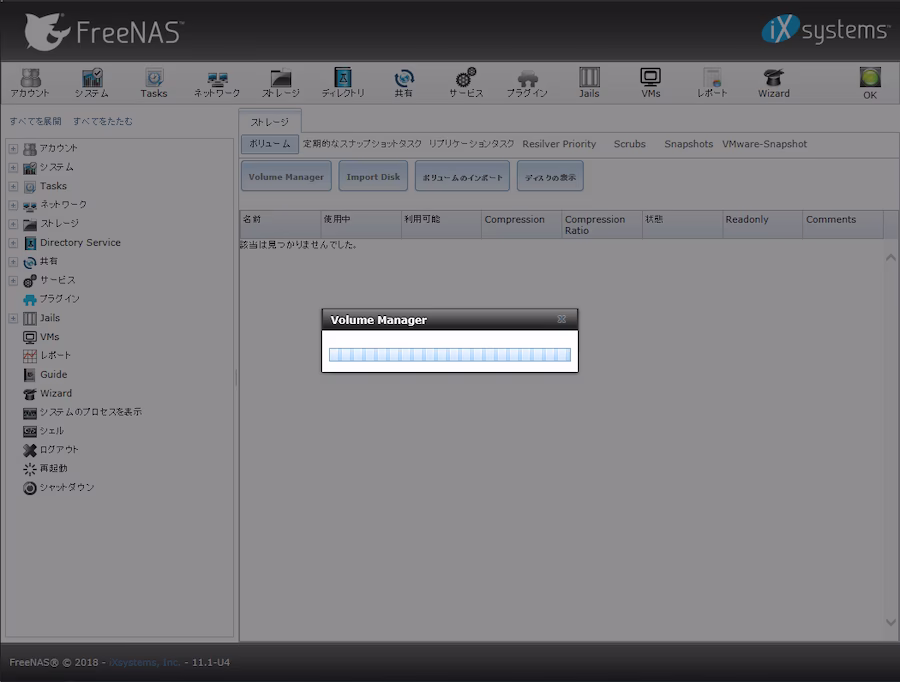Viewport: 900px width, 682px height.
Task: Click the 名前 column header
Action: point(280,224)
